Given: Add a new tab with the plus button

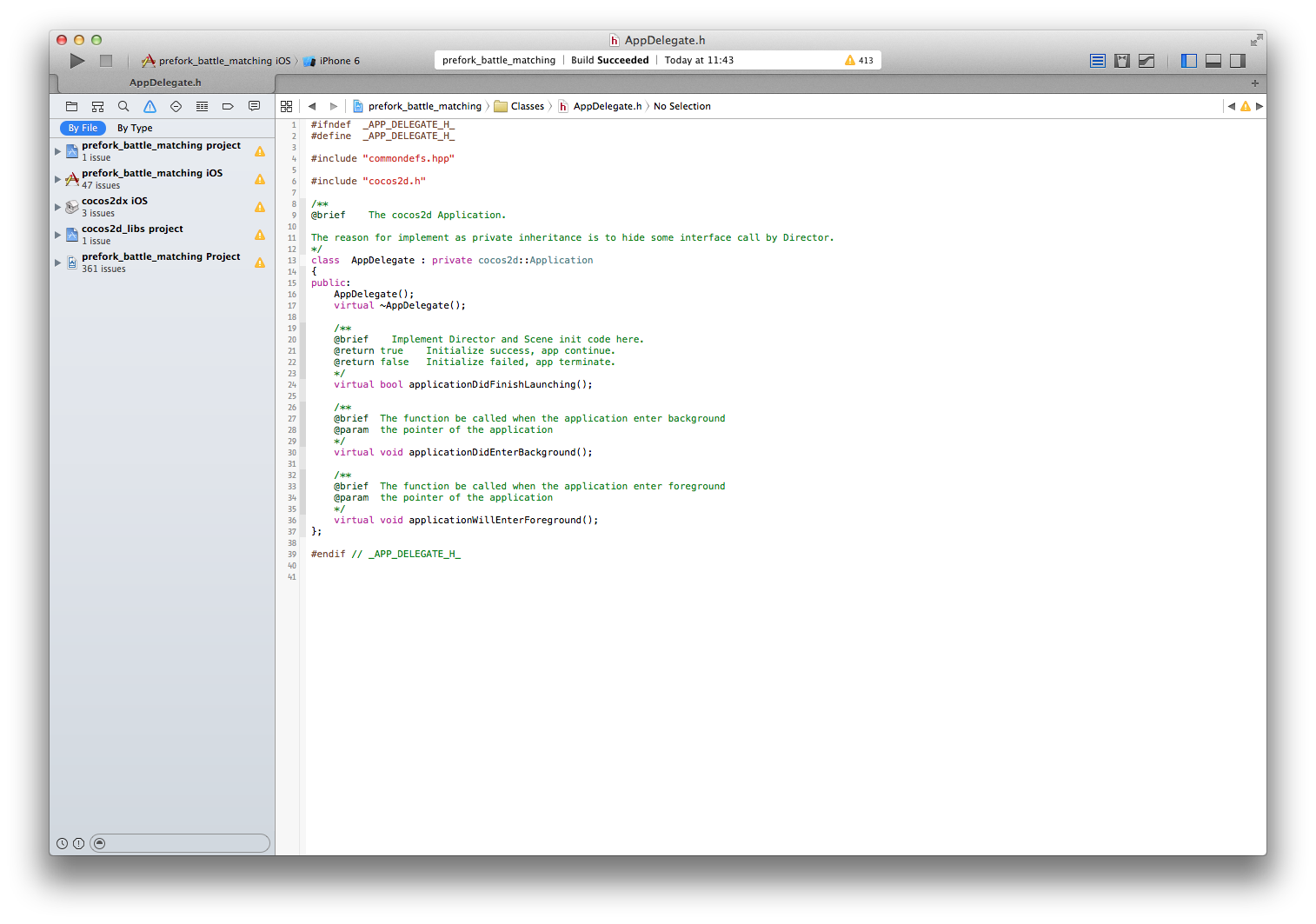Looking at the screenshot, I should pyautogui.click(x=1255, y=83).
